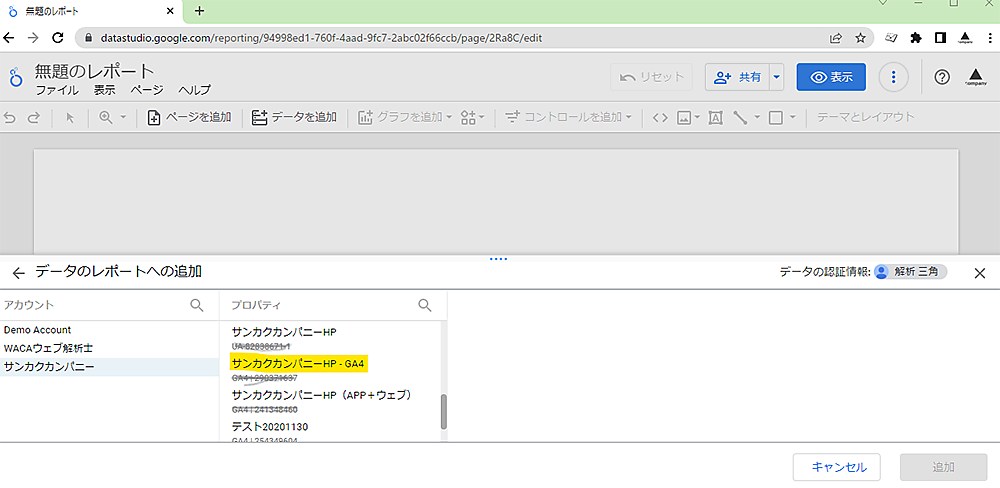This screenshot has height=488, width=1000.
Task: Select the selection mode pointer tool
Action: coord(70,117)
